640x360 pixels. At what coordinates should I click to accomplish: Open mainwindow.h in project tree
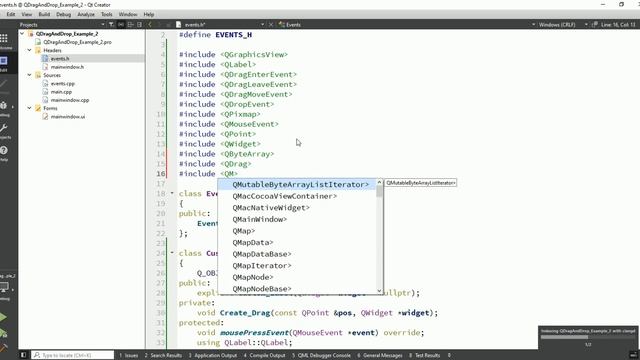tap(67, 67)
